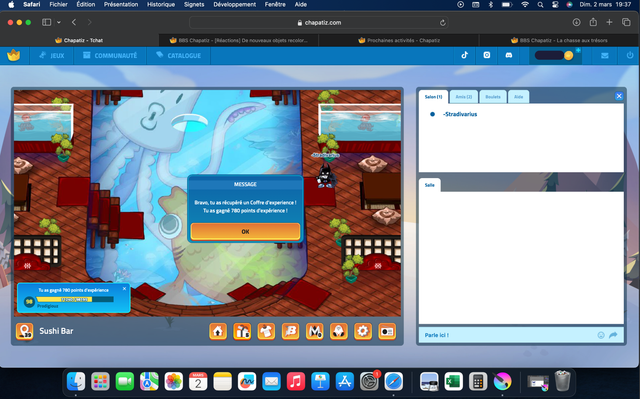Screen dimensions: 640x399
Task: Close the chat panel with X
Action: pos(619,96)
